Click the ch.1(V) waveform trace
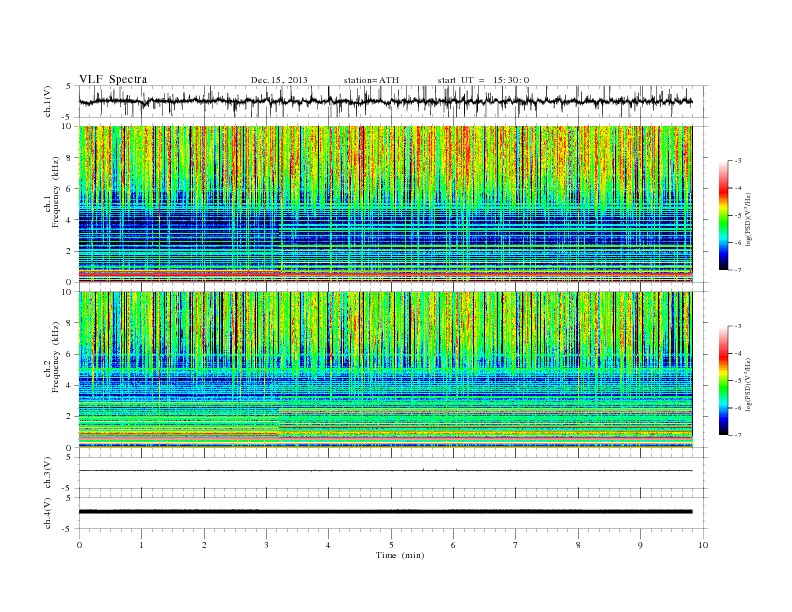Image resolution: width=792 pixels, height=612 pixels. (385, 101)
